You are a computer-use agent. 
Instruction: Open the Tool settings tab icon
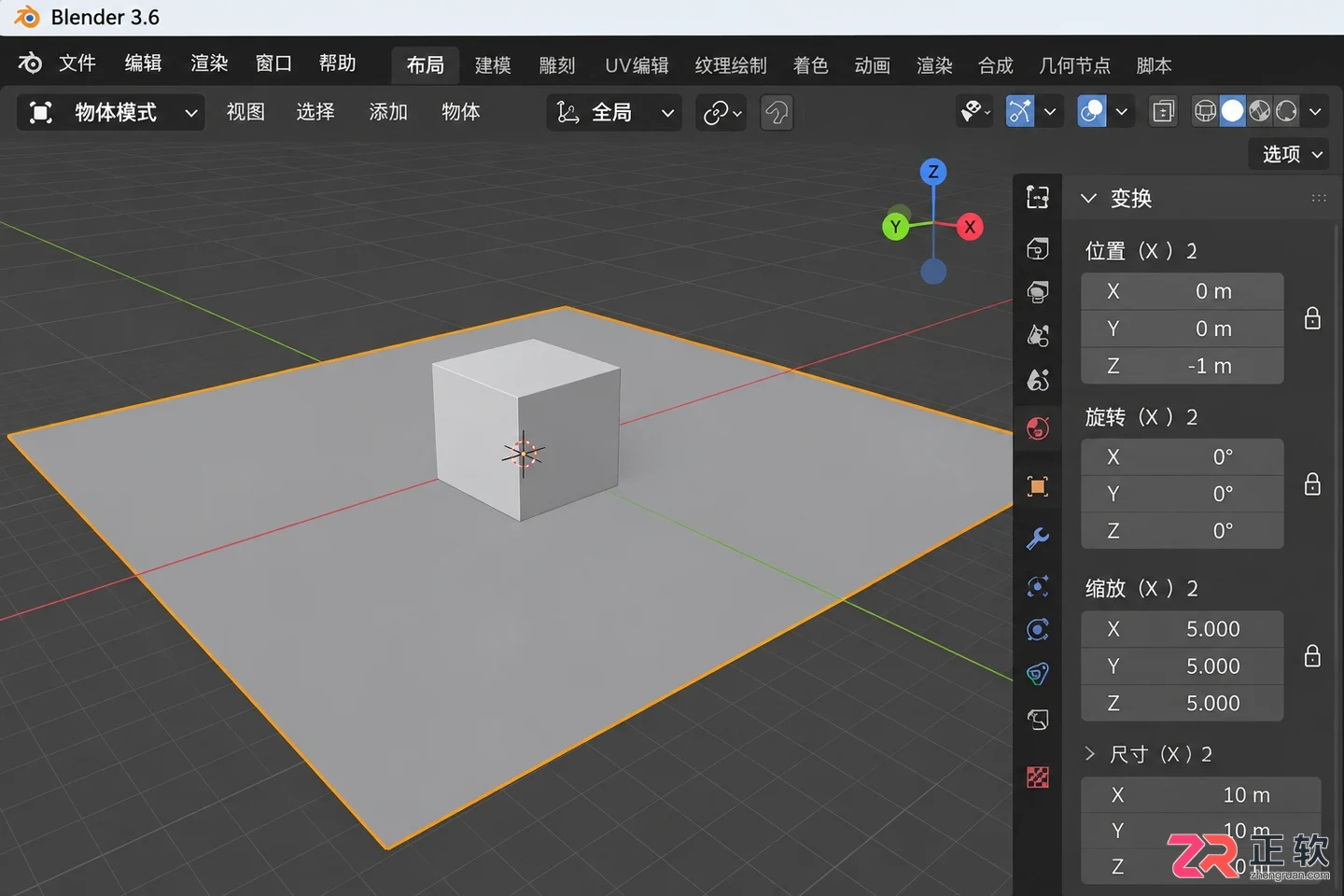(1037, 197)
